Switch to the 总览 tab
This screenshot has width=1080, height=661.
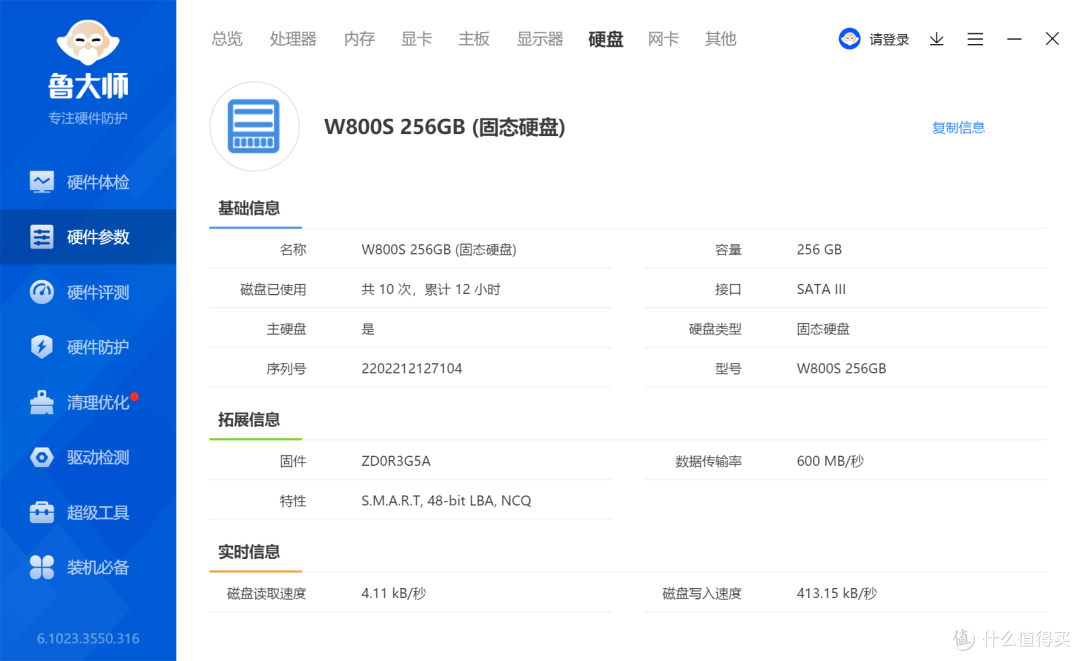tap(227, 39)
